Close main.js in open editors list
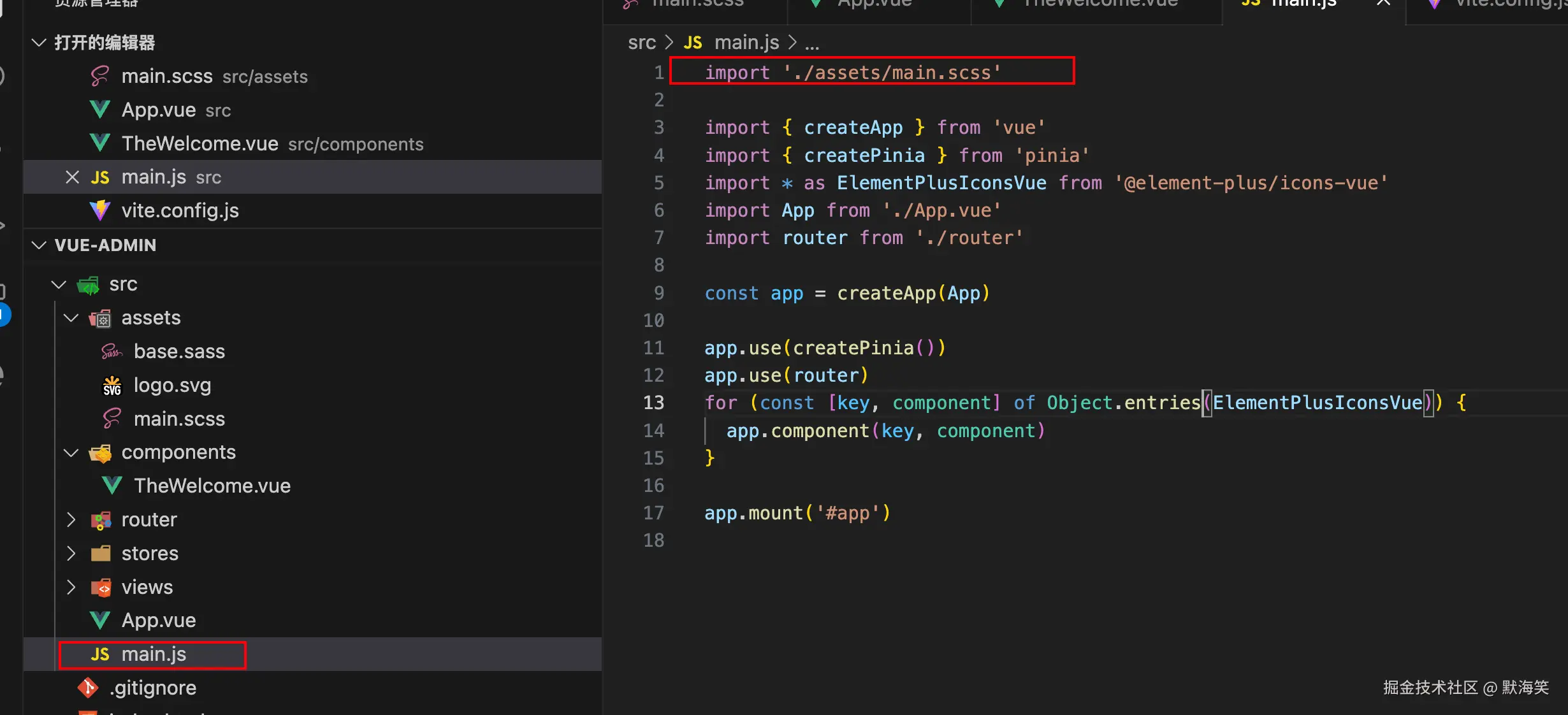Screen dimensions: 1568x715 point(72,177)
